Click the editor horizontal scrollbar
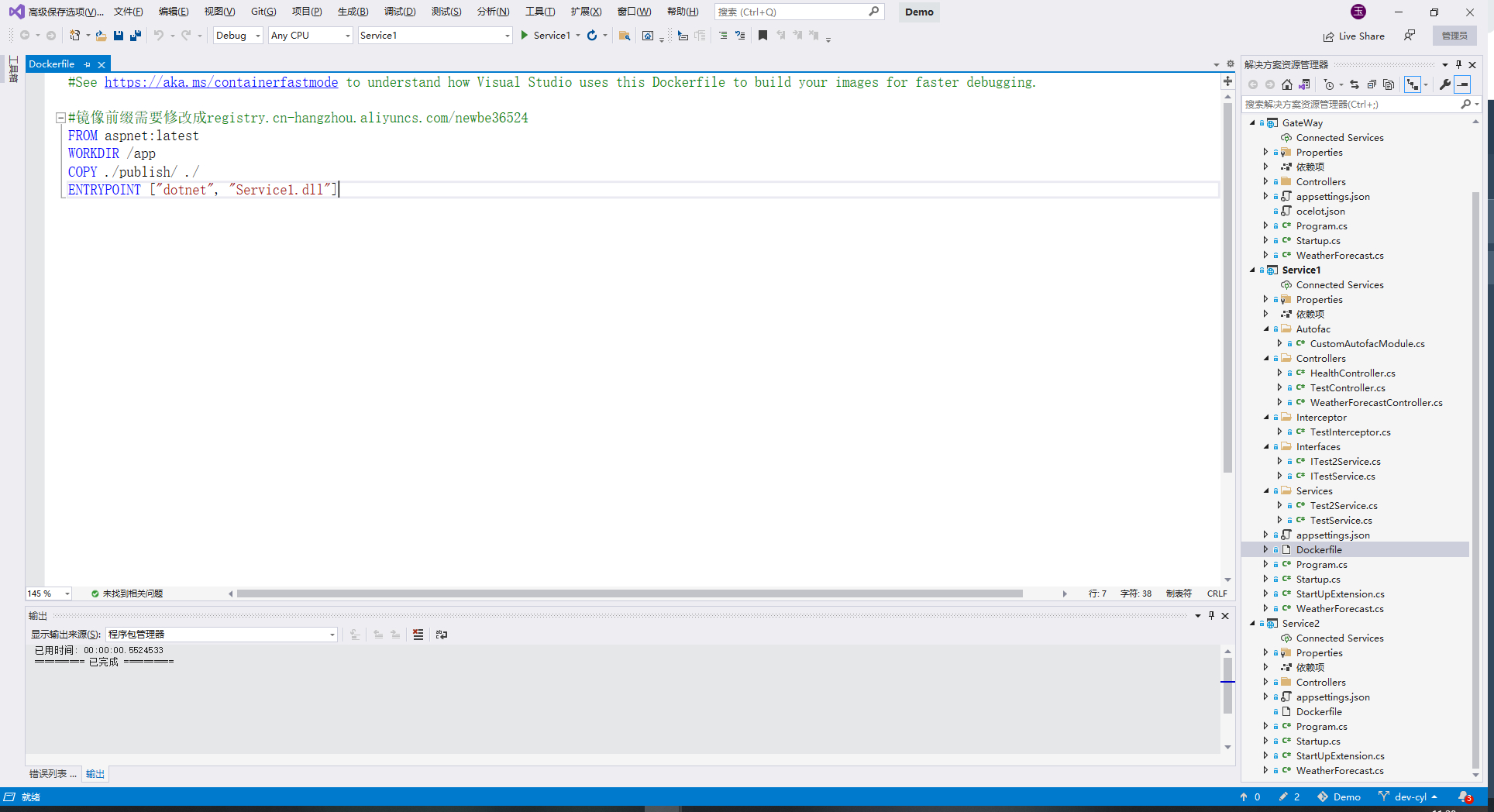 click(x=630, y=594)
